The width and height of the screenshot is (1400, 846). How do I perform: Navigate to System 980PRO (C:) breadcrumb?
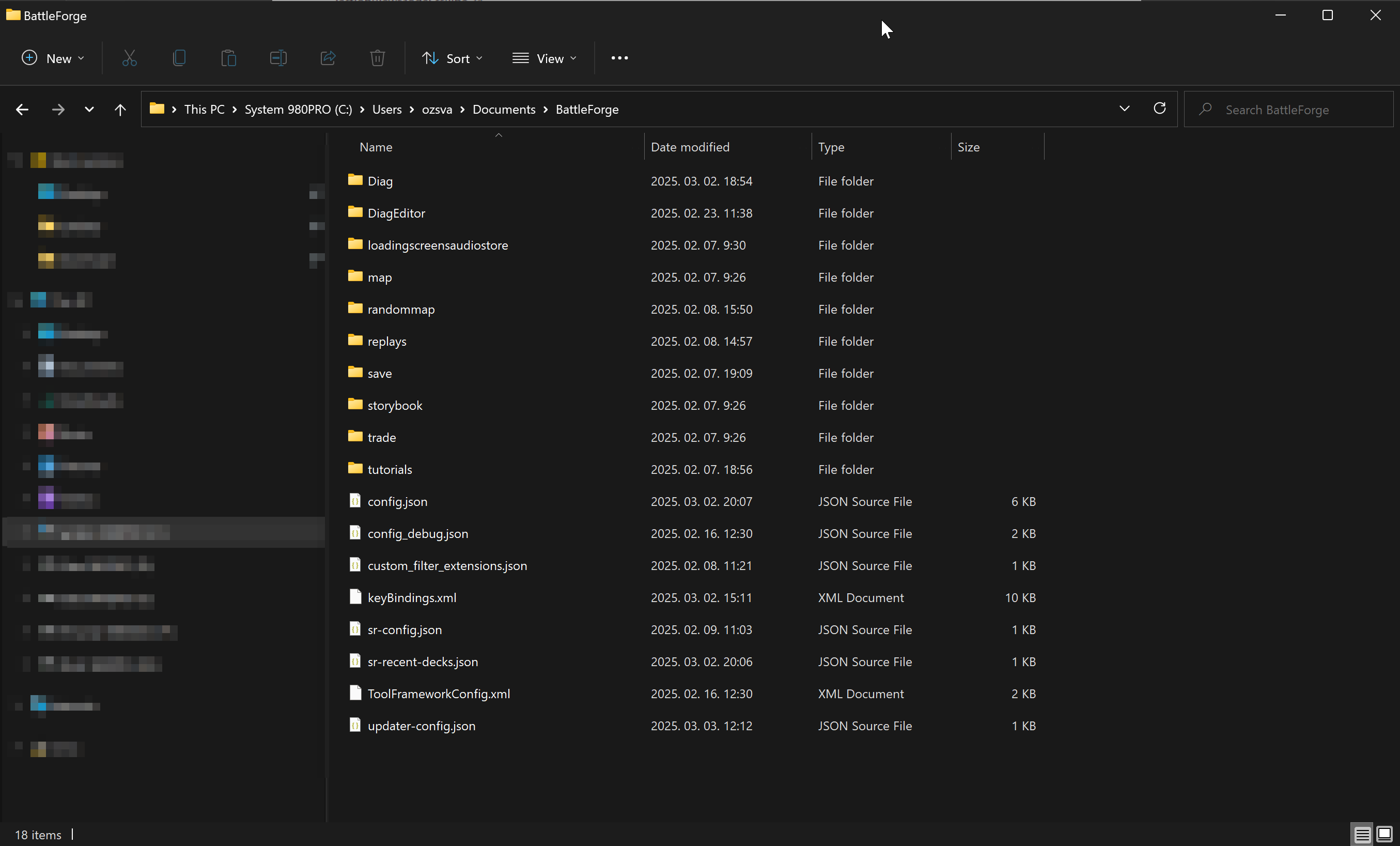point(298,109)
